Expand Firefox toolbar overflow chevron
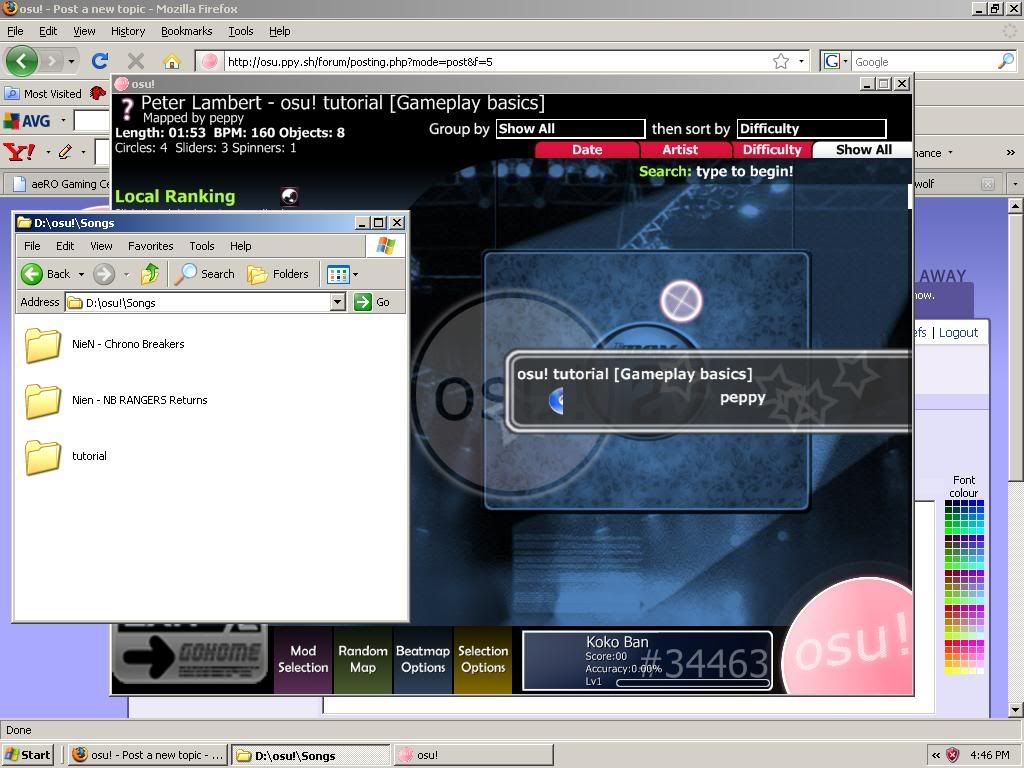The height and width of the screenshot is (768, 1024). pos(1010,152)
